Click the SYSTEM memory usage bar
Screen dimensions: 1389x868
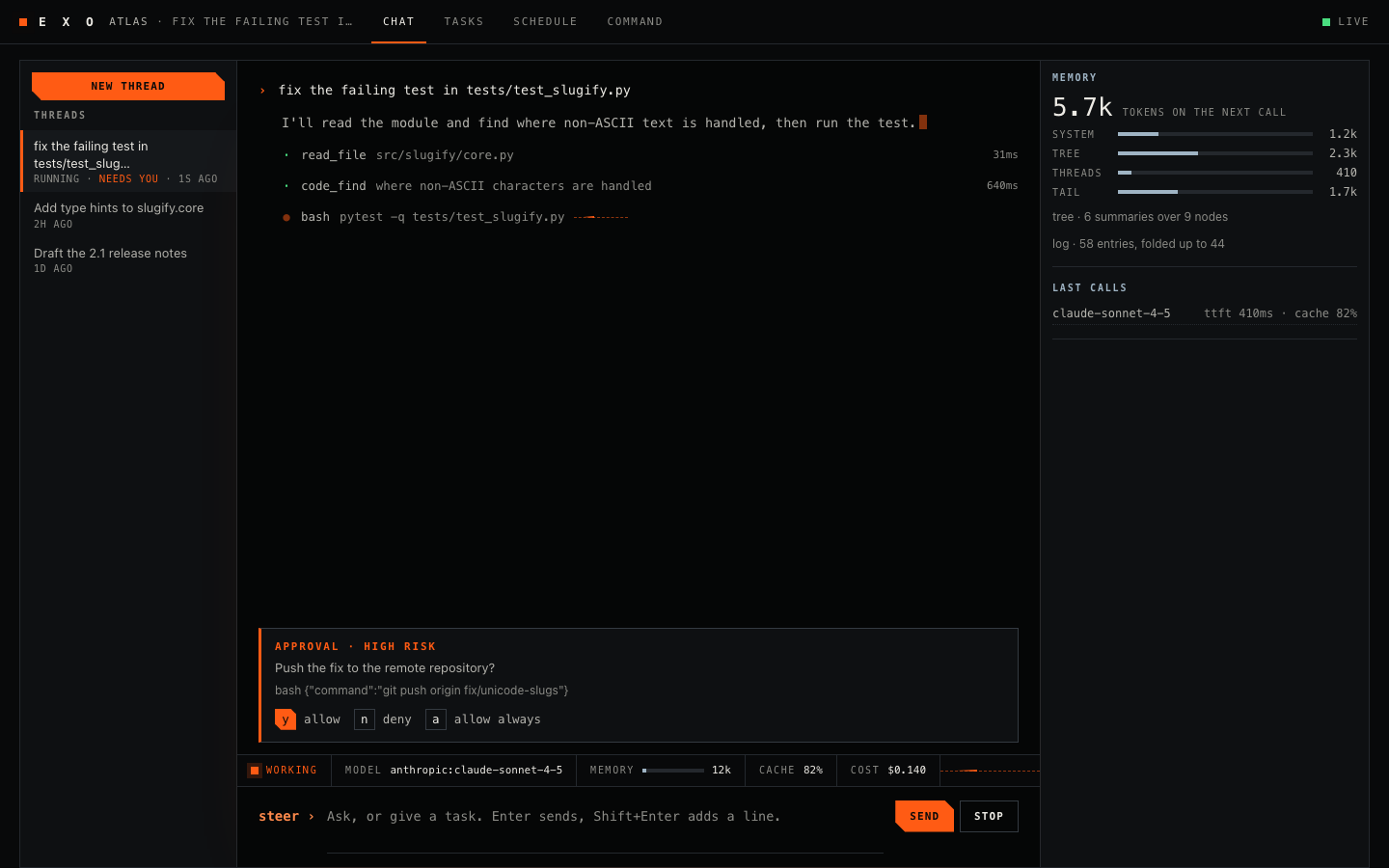click(x=1215, y=134)
